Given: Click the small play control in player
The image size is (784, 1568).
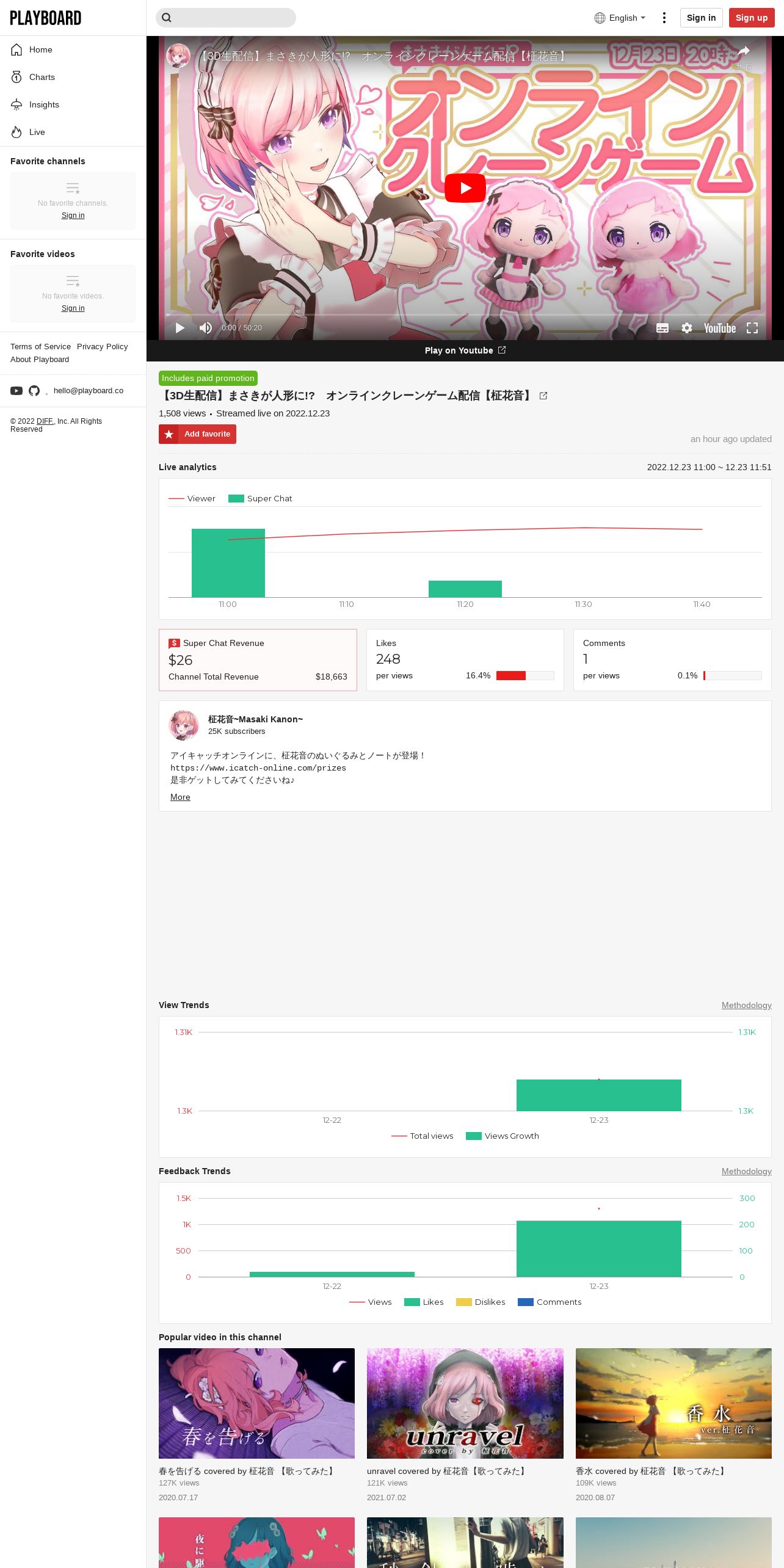Looking at the screenshot, I should [180, 328].
